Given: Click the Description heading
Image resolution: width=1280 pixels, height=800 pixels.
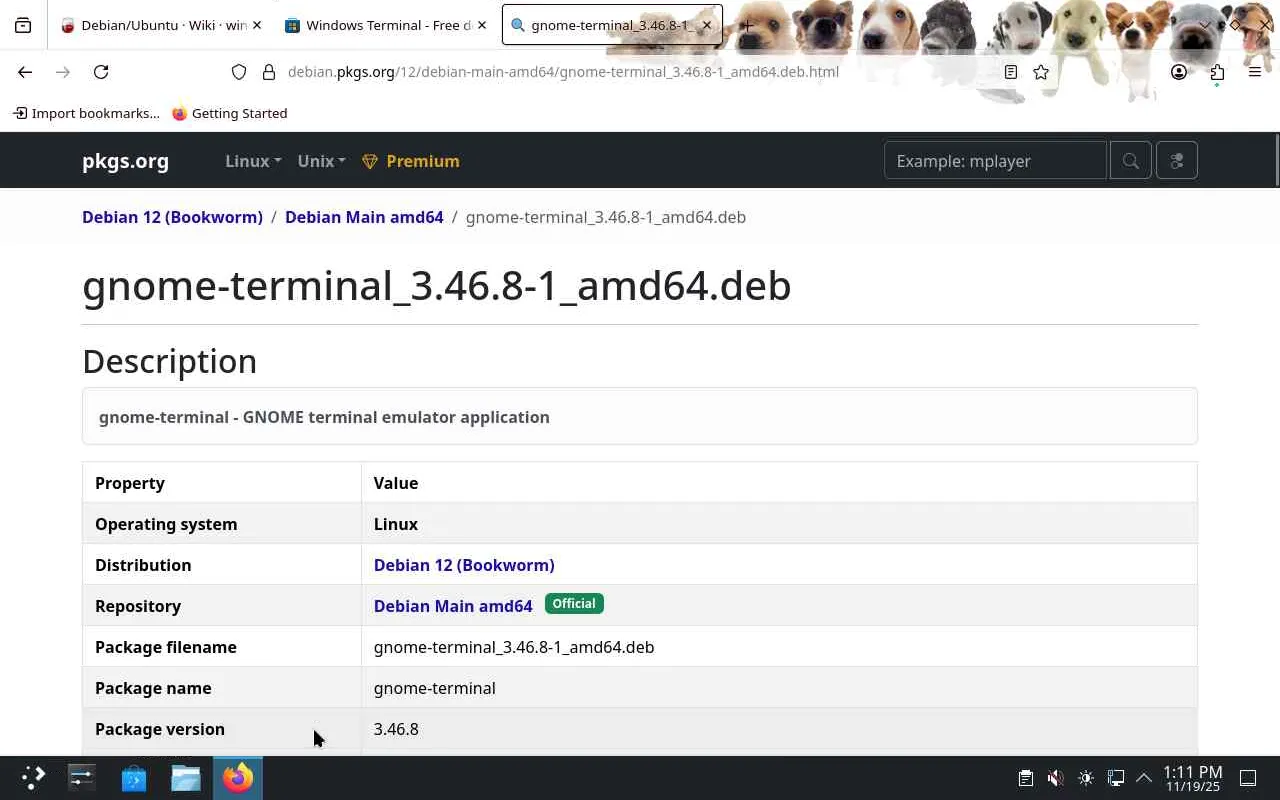Looking at the screenshot, I should (x=170, y=361).
